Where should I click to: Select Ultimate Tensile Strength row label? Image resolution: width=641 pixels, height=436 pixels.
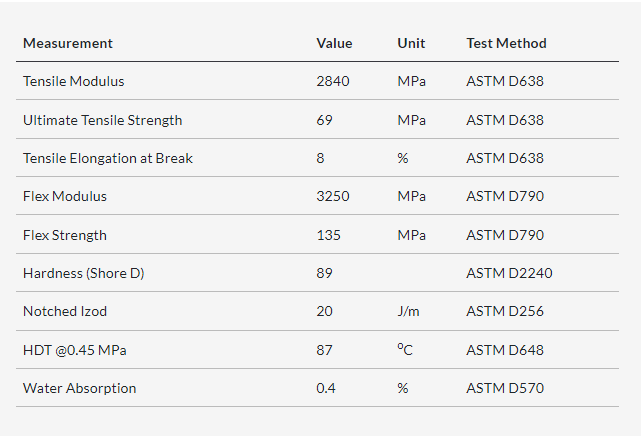[x=103, y=120]
